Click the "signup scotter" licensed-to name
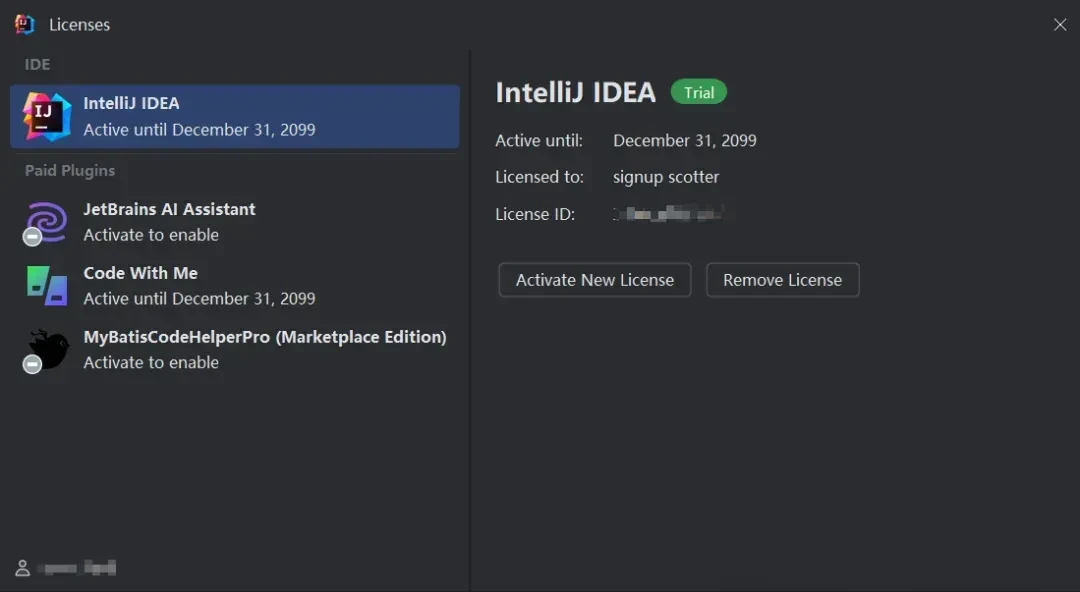Screen dimensions: 1080x592 click(x=666, y=177)
